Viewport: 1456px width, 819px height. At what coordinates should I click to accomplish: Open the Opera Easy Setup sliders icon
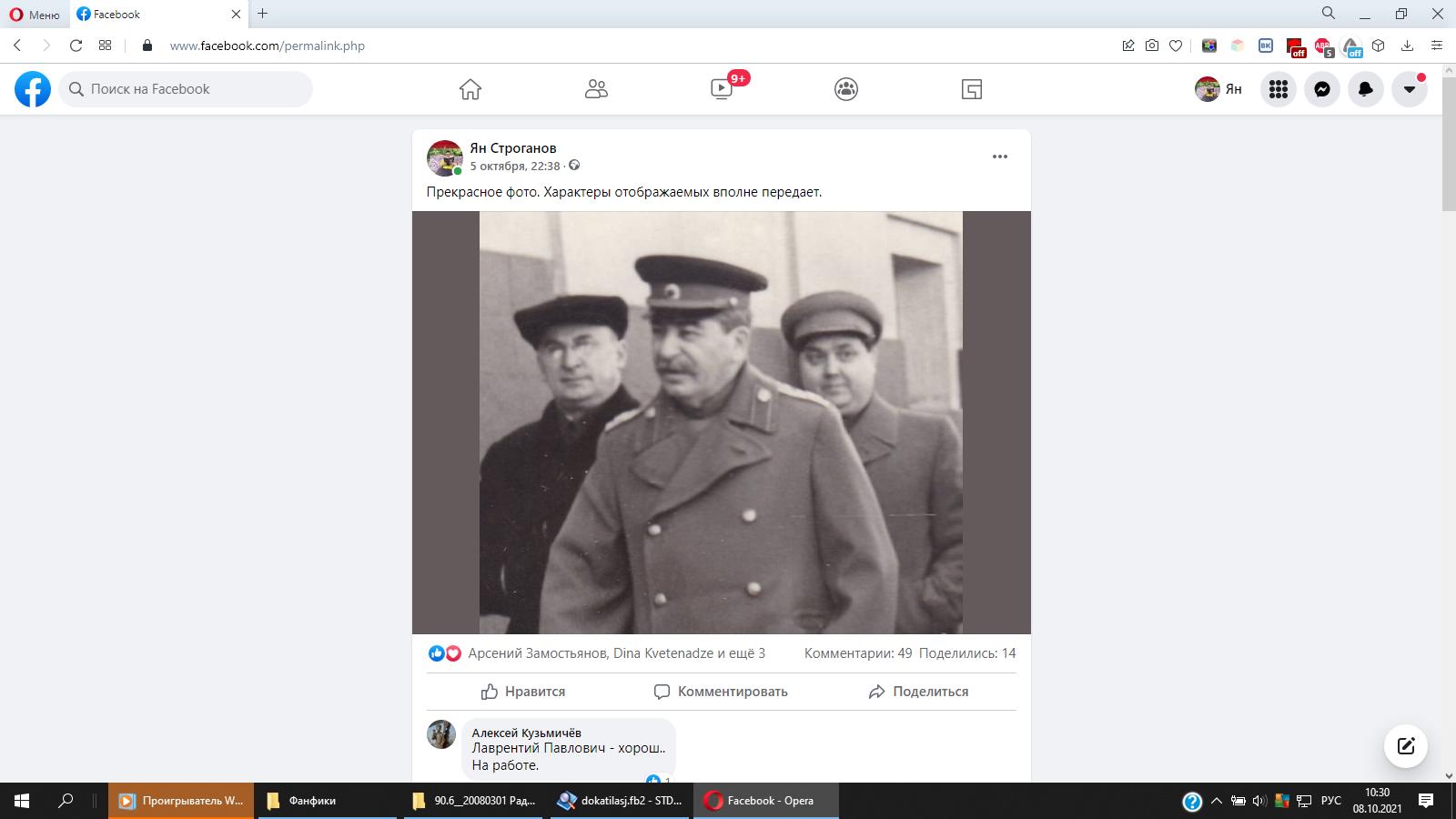pyautogui.click(x=1437, y=45)
